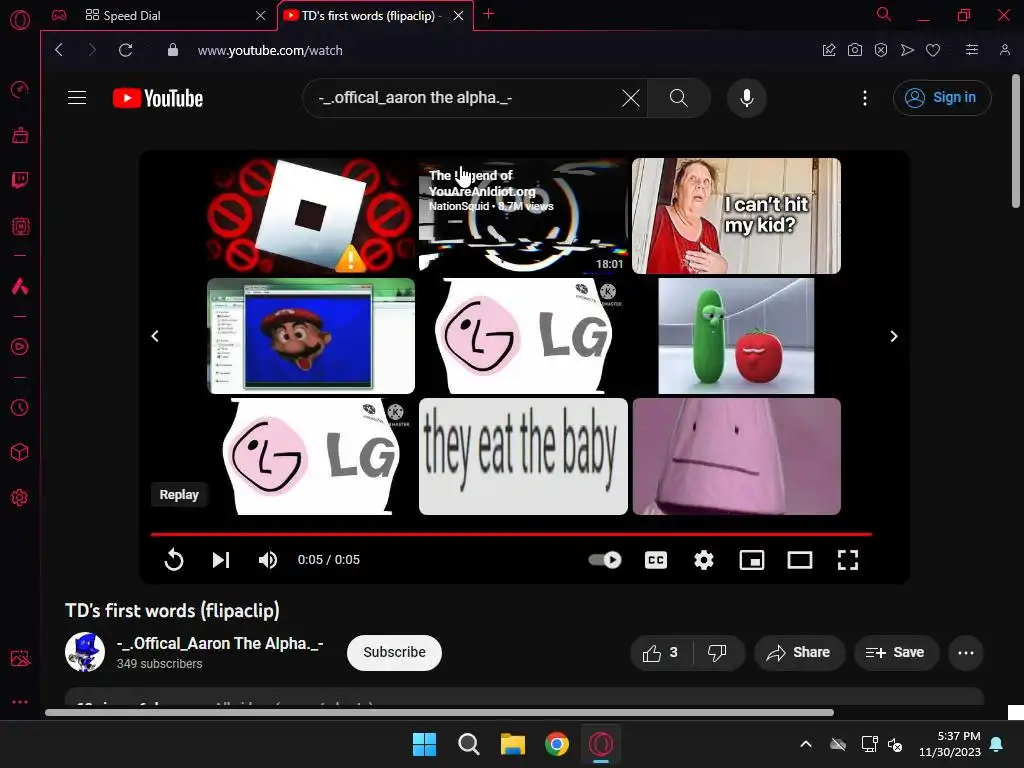Open Opera settings gear in sidebar
This screenshot has width=1024, height=768.
pyautogui.click(x=20, y=498)
